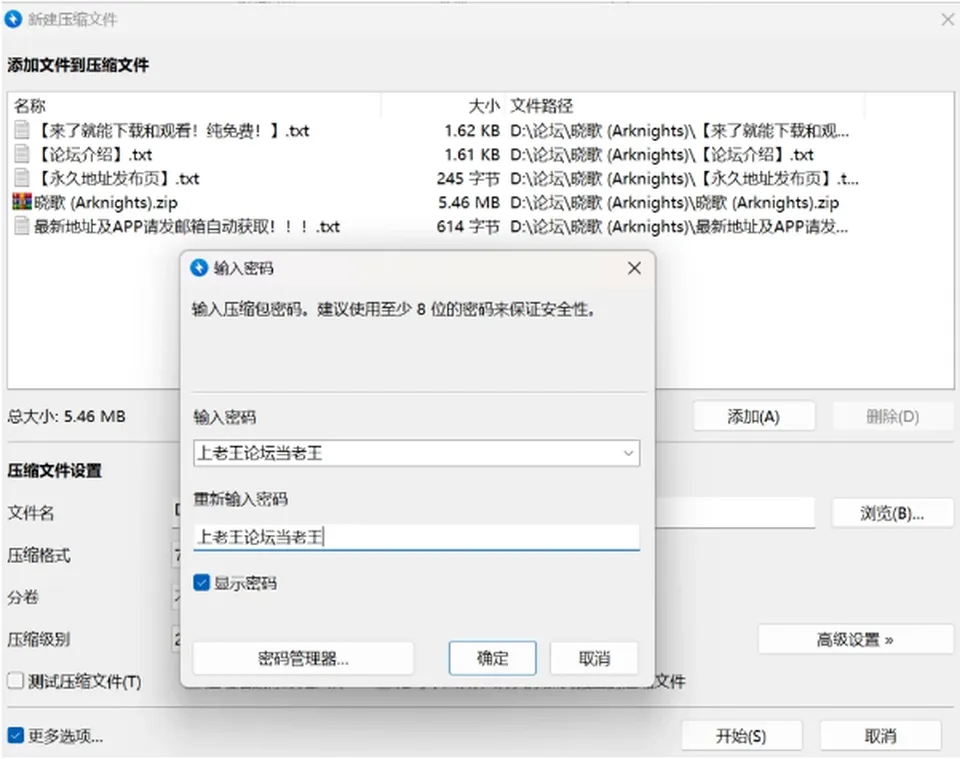Click the 删除(D) button

tap(893, 416)
